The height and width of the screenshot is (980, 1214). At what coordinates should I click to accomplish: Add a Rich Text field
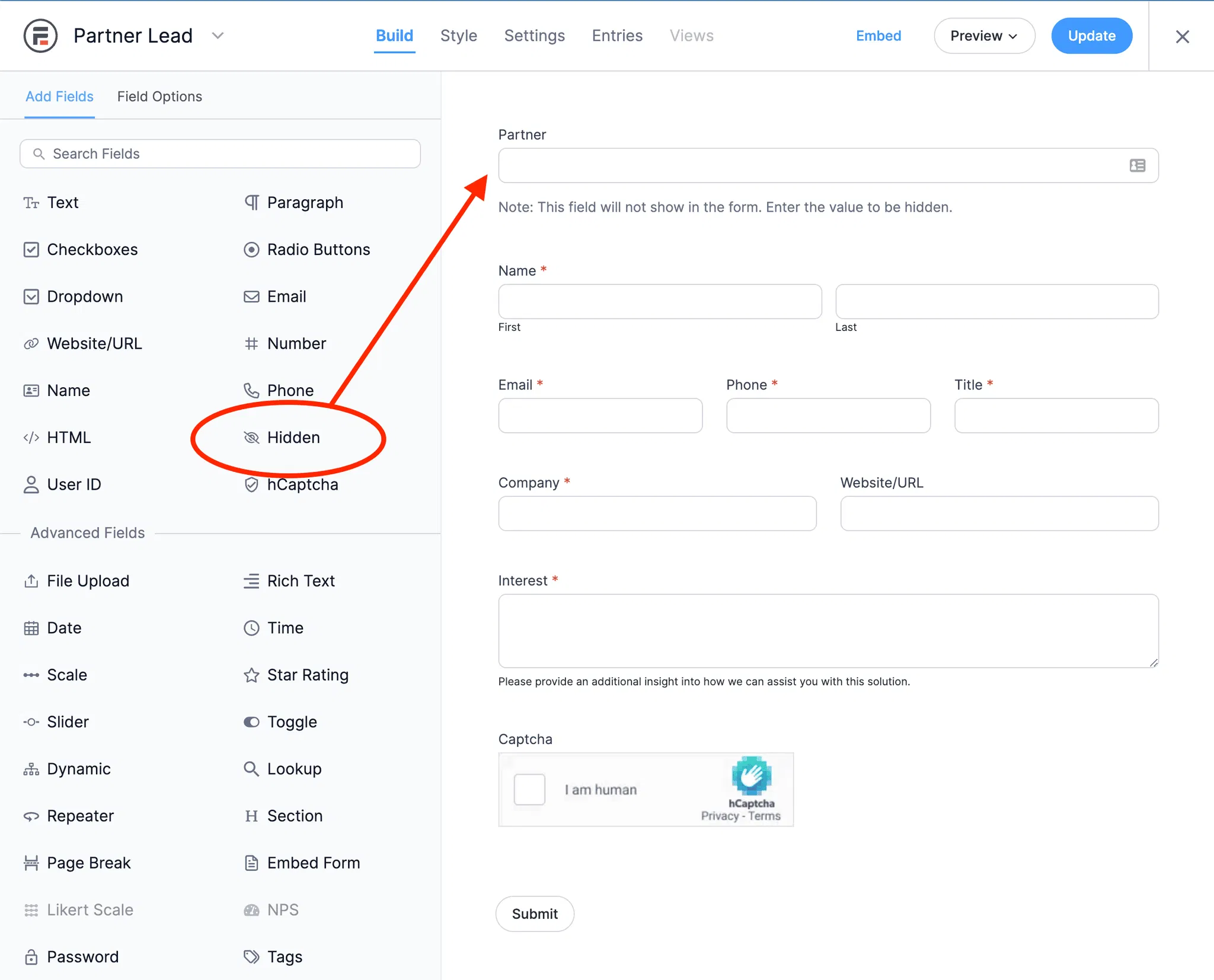289,581
